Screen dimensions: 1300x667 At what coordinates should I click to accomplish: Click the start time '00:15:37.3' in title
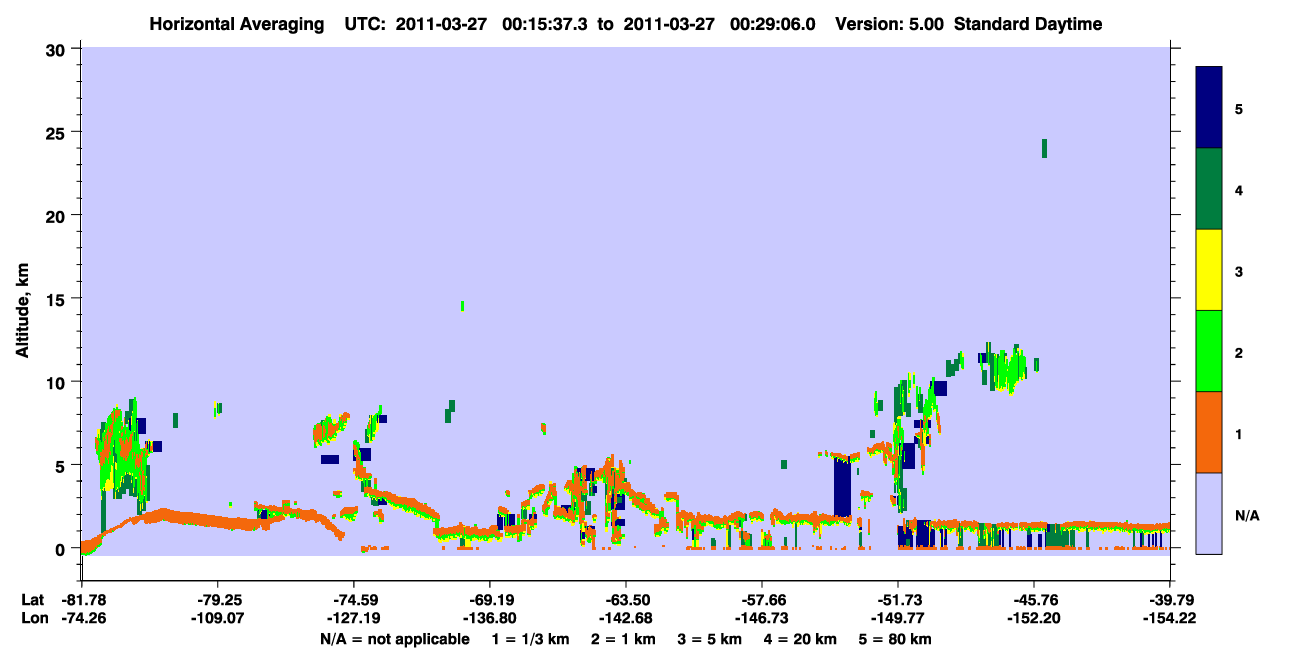546,24
